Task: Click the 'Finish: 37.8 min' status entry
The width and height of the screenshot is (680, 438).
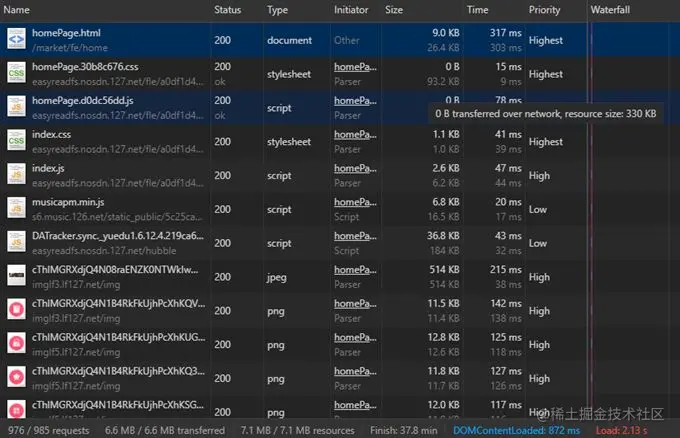Action: point(404,430)
